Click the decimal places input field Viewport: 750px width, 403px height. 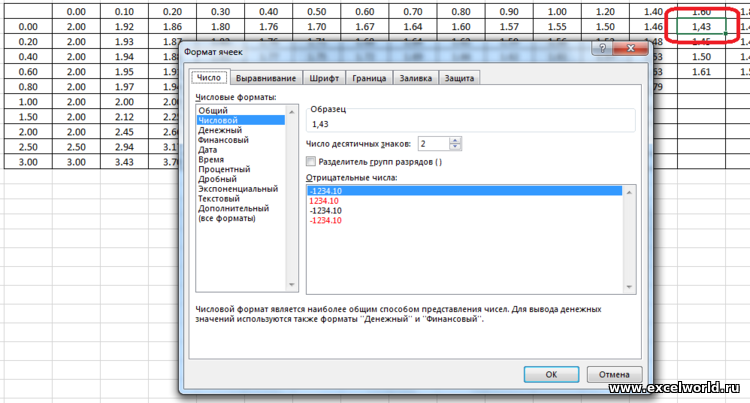click(433, 144)
